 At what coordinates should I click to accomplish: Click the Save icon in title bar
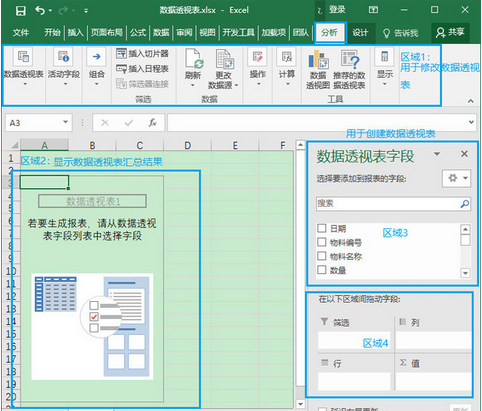[x=21, y=11]
